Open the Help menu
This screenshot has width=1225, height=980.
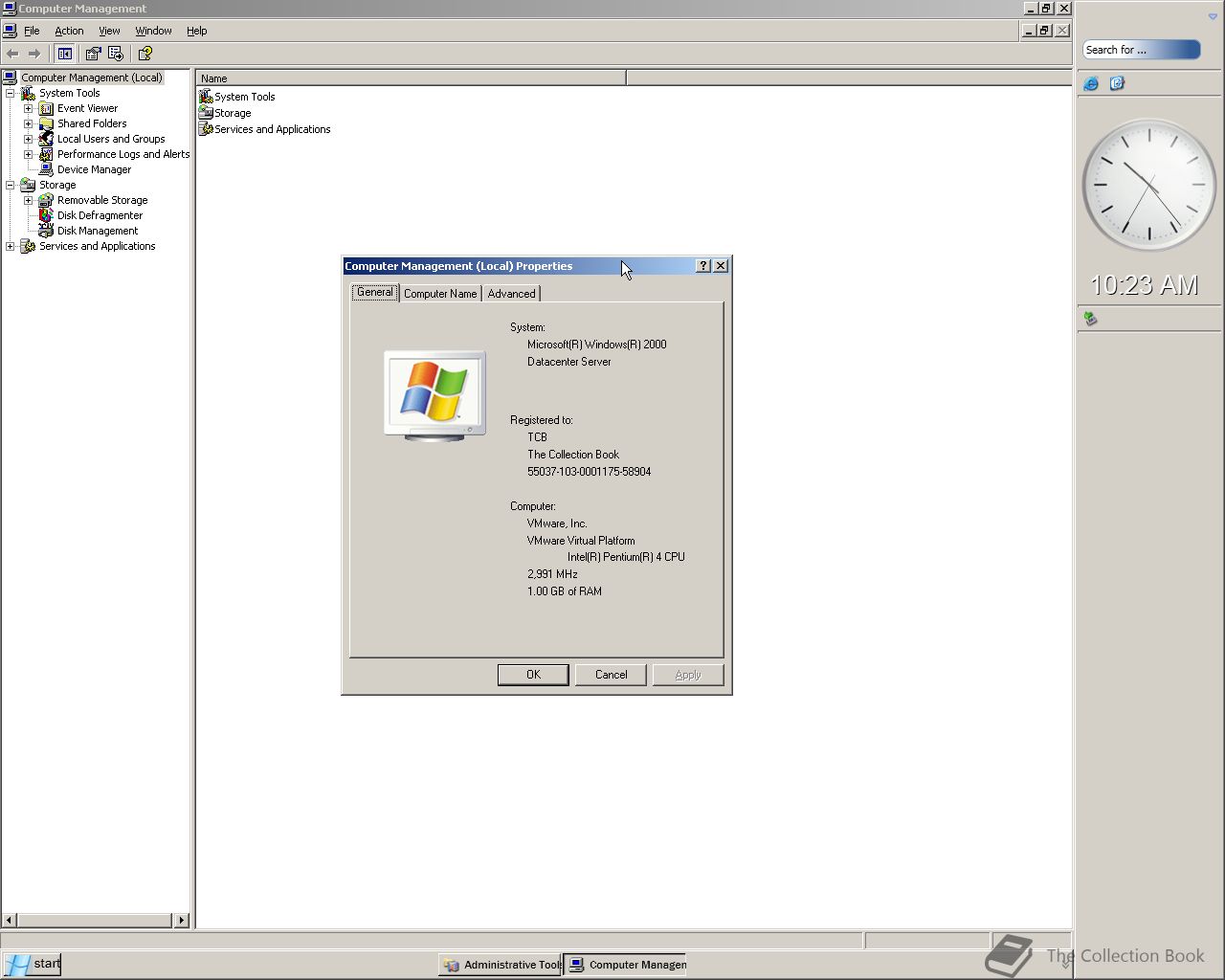(x=196, y=31)
